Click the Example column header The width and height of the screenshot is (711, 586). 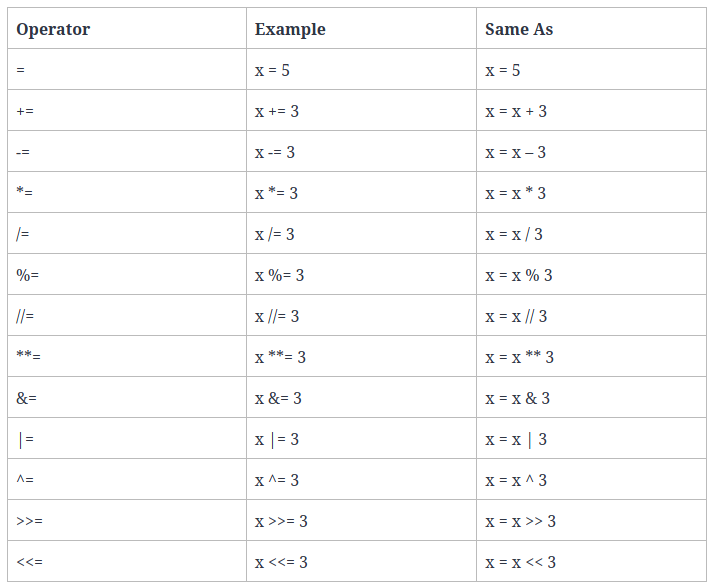pyautogui.click(x=290, y=29)
